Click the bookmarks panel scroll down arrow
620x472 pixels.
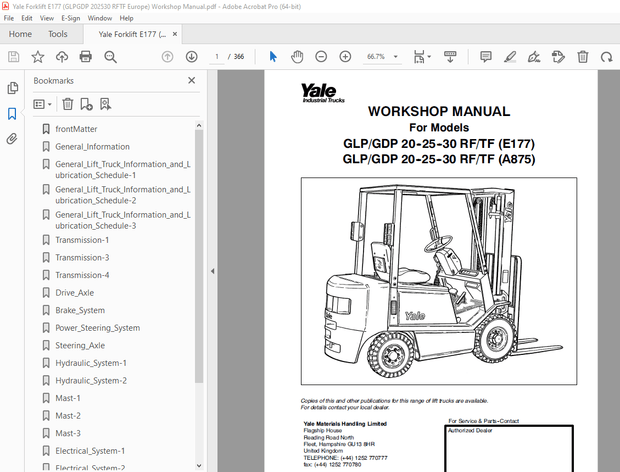[x=199, y=466]
